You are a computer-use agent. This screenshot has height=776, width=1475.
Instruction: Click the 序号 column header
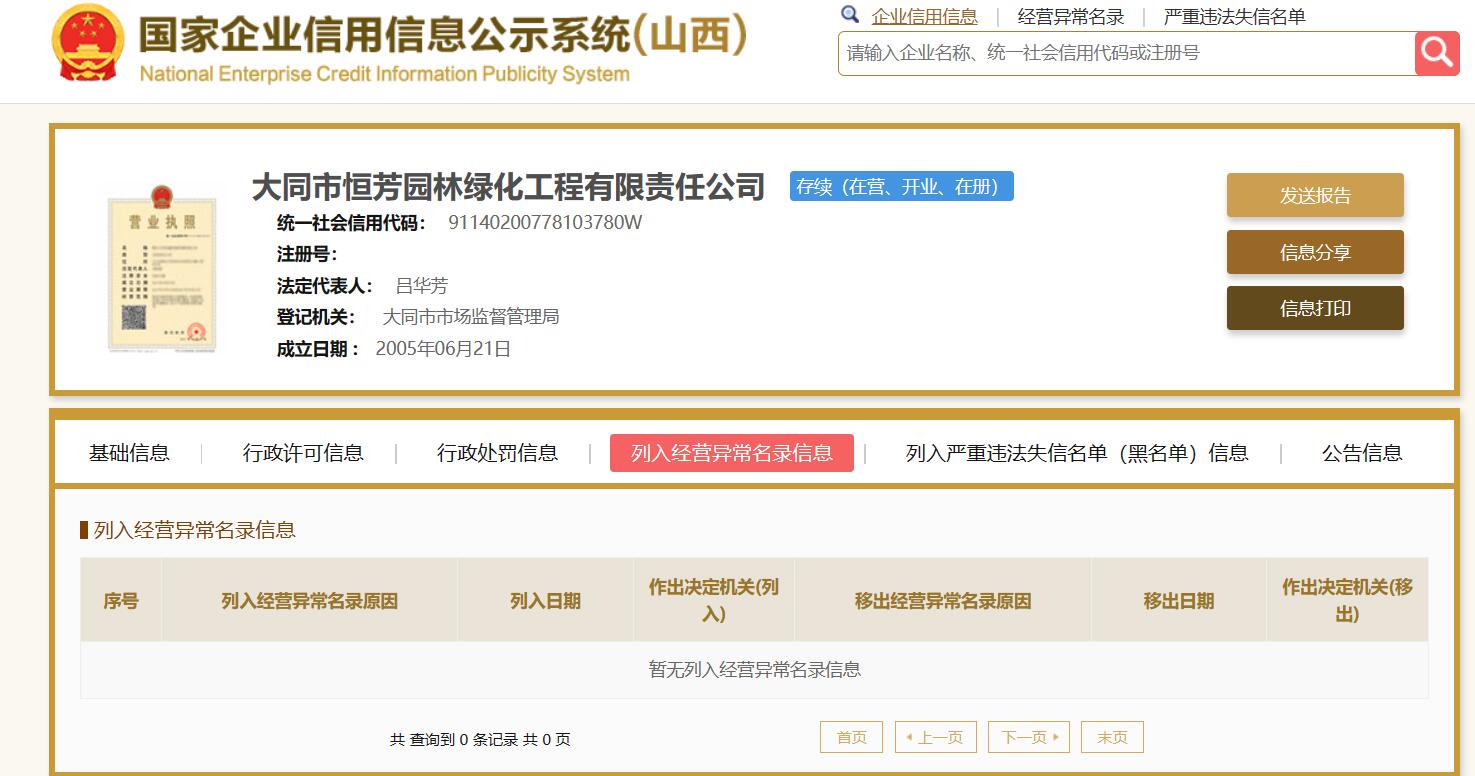tap(121, 600)
